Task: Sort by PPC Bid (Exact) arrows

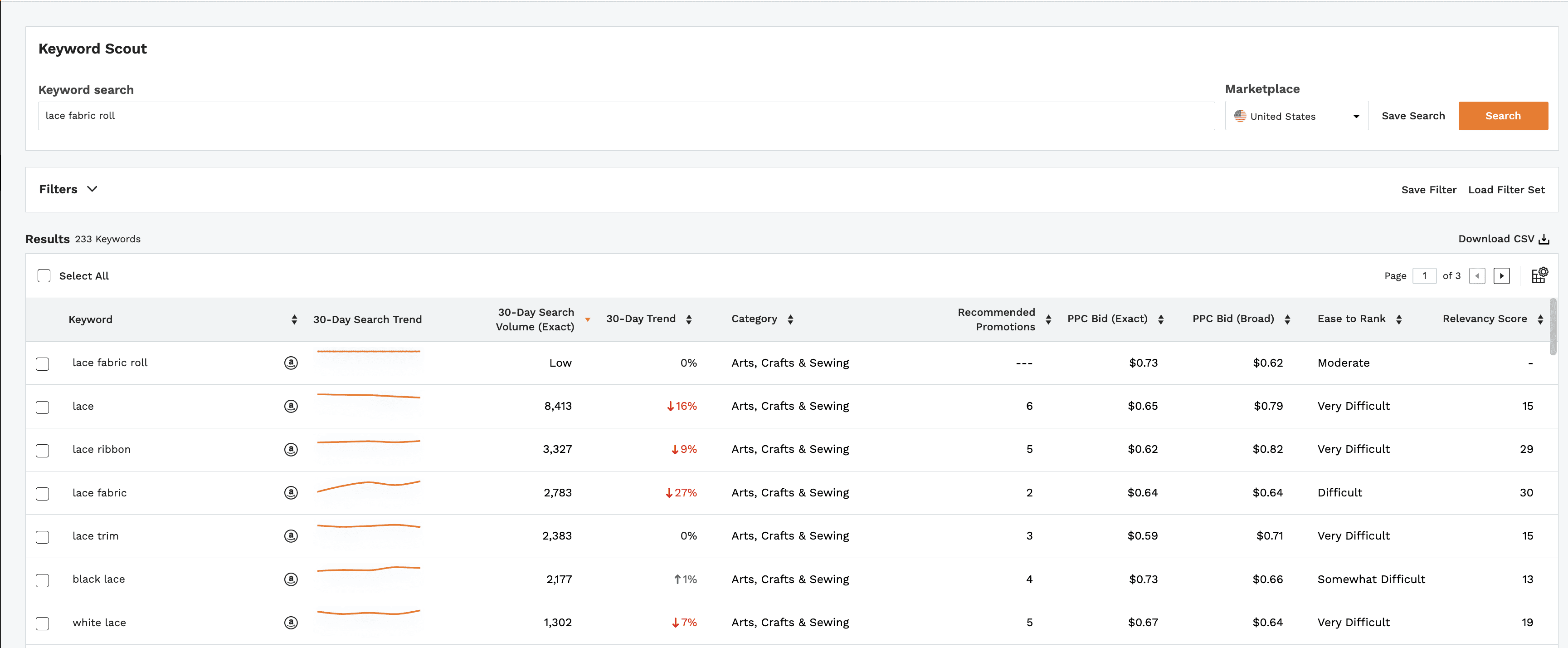Action: point(1161,319)
